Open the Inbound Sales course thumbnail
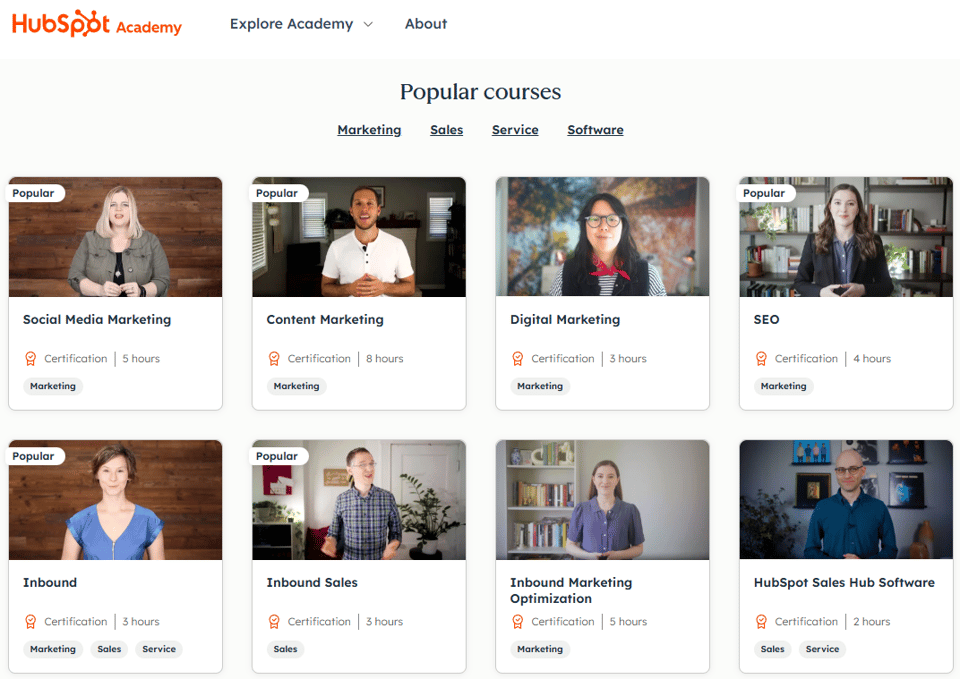The width and height of the screenshot is (960, 679). click(x=359, y=500)
